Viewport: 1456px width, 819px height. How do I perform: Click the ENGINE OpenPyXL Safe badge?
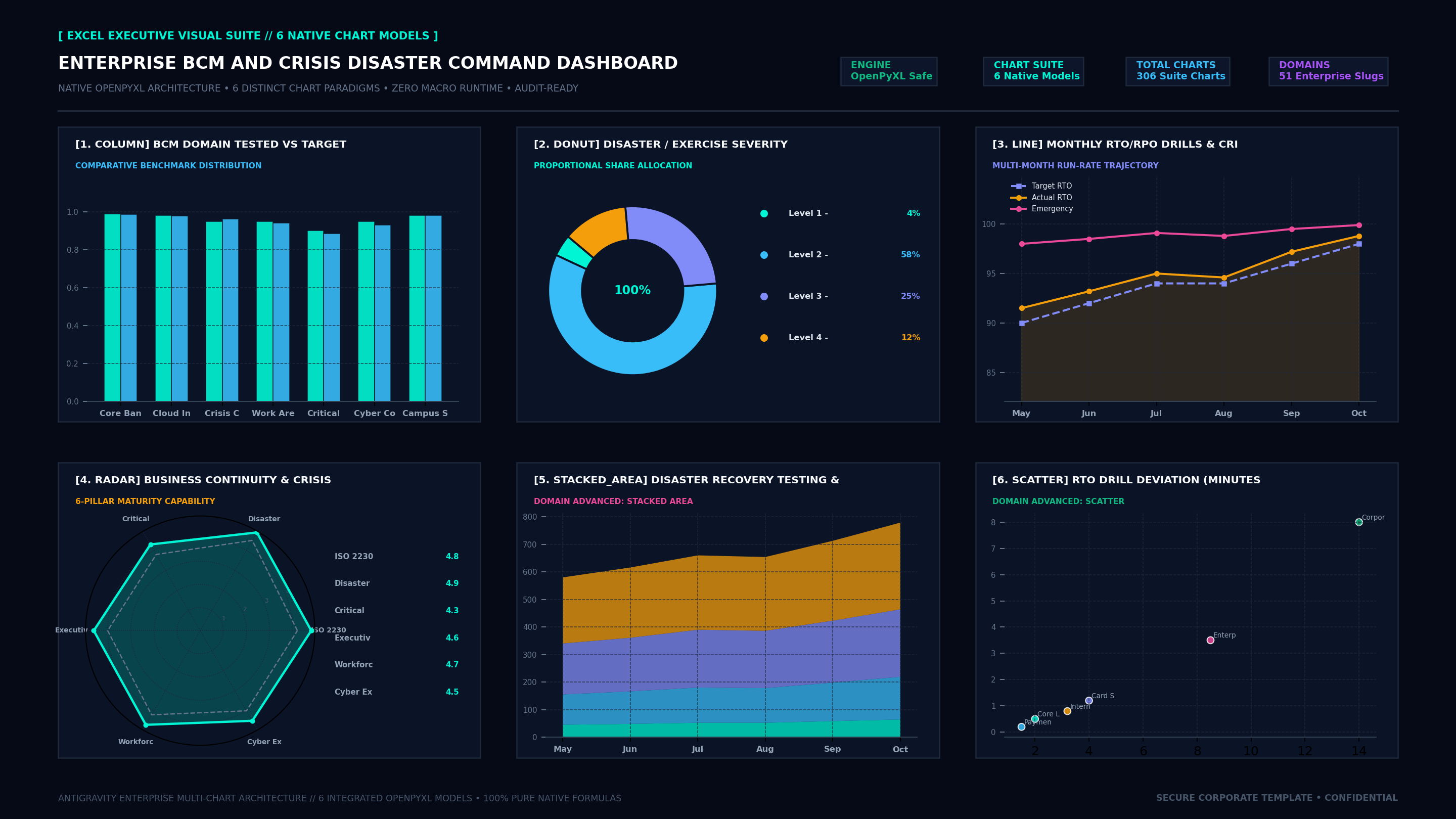889,71
